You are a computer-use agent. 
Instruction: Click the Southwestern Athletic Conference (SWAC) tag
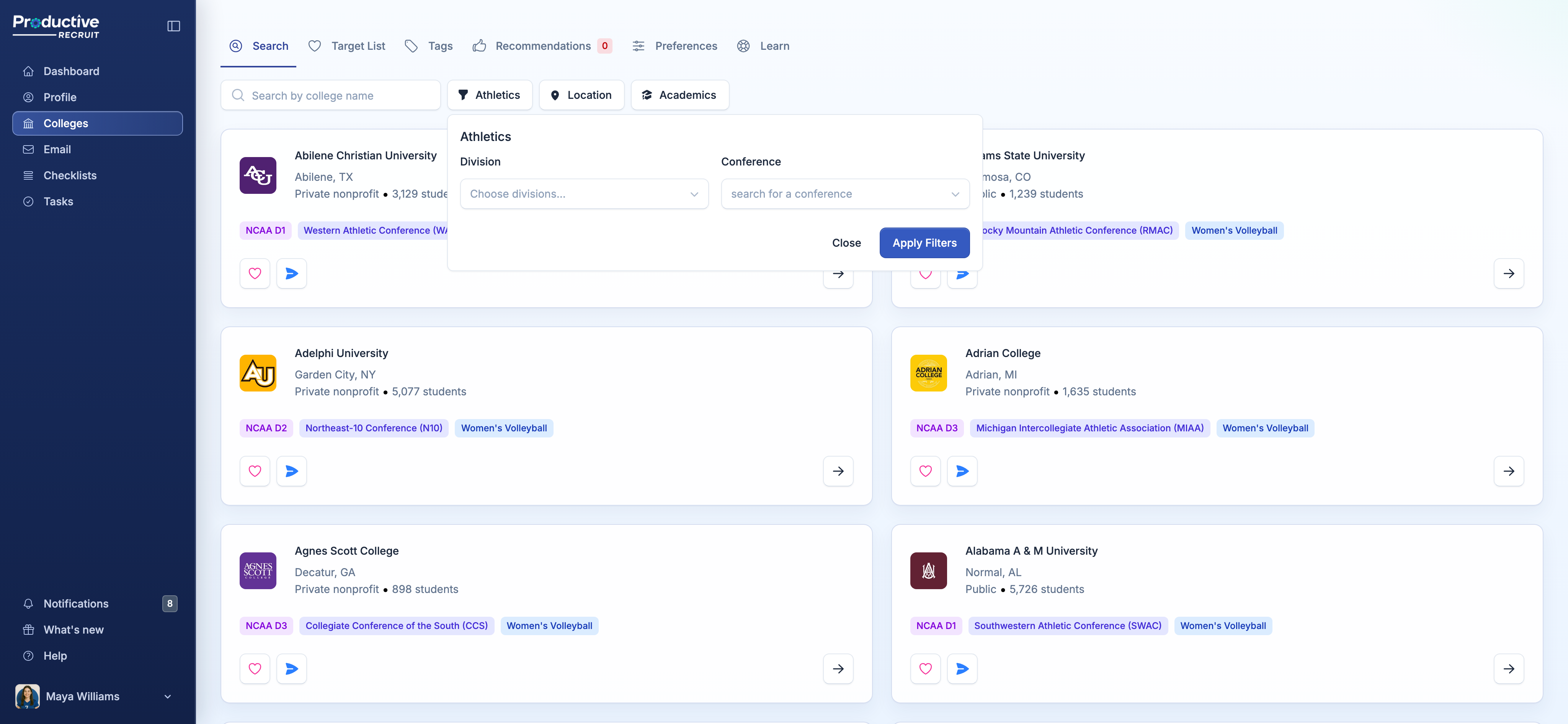click(x=1068, y=626)
